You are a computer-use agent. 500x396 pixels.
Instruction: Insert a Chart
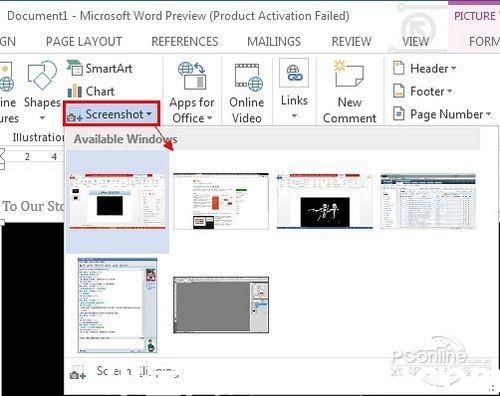pos(91,91)
